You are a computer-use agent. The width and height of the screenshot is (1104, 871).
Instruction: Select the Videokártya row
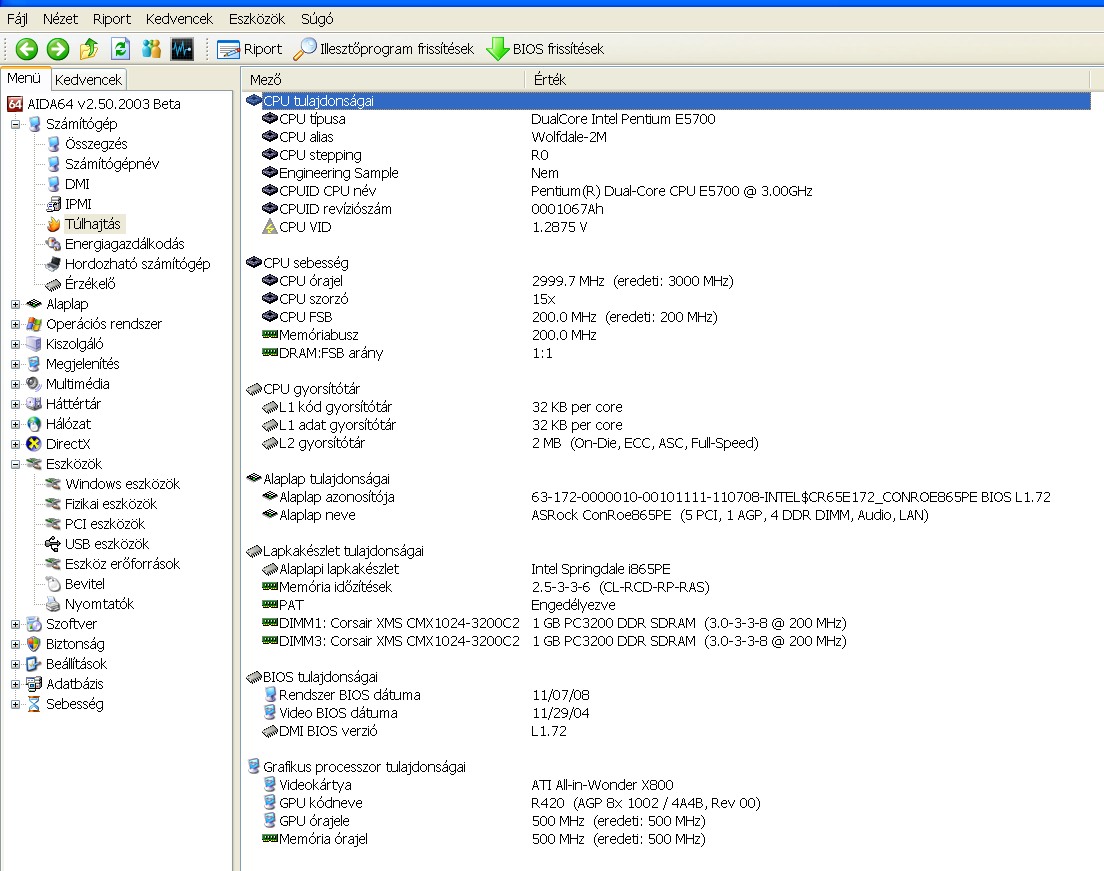pos(667,785)
